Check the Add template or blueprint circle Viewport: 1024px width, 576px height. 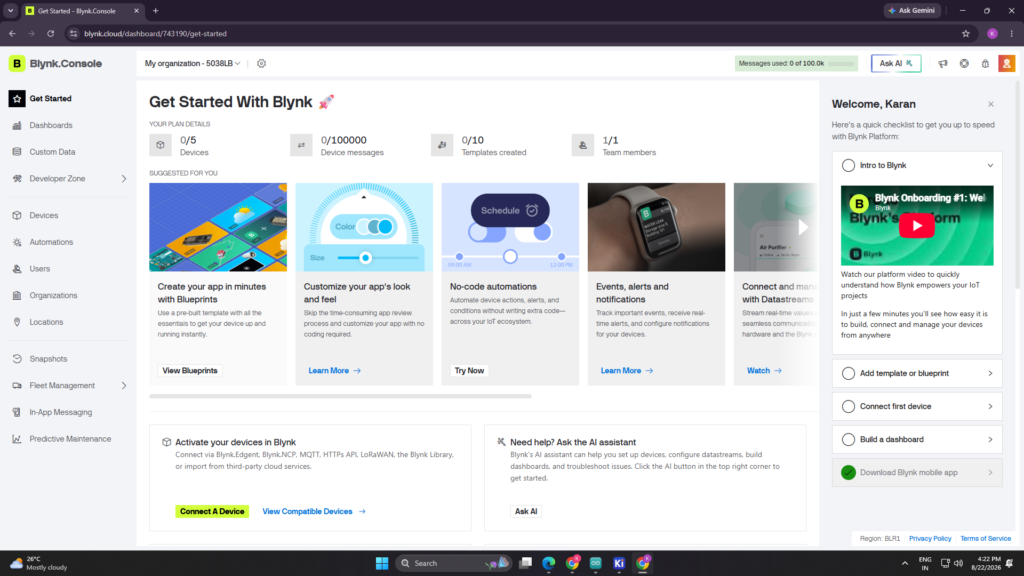[x=848, y=374]
